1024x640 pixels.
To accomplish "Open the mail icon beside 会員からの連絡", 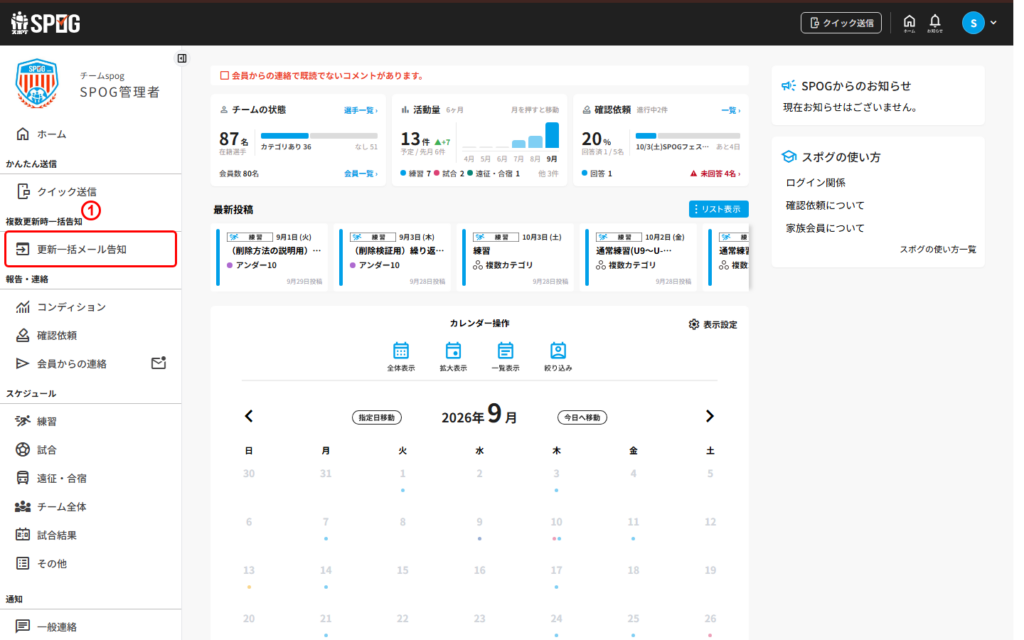I will [159, 363].
